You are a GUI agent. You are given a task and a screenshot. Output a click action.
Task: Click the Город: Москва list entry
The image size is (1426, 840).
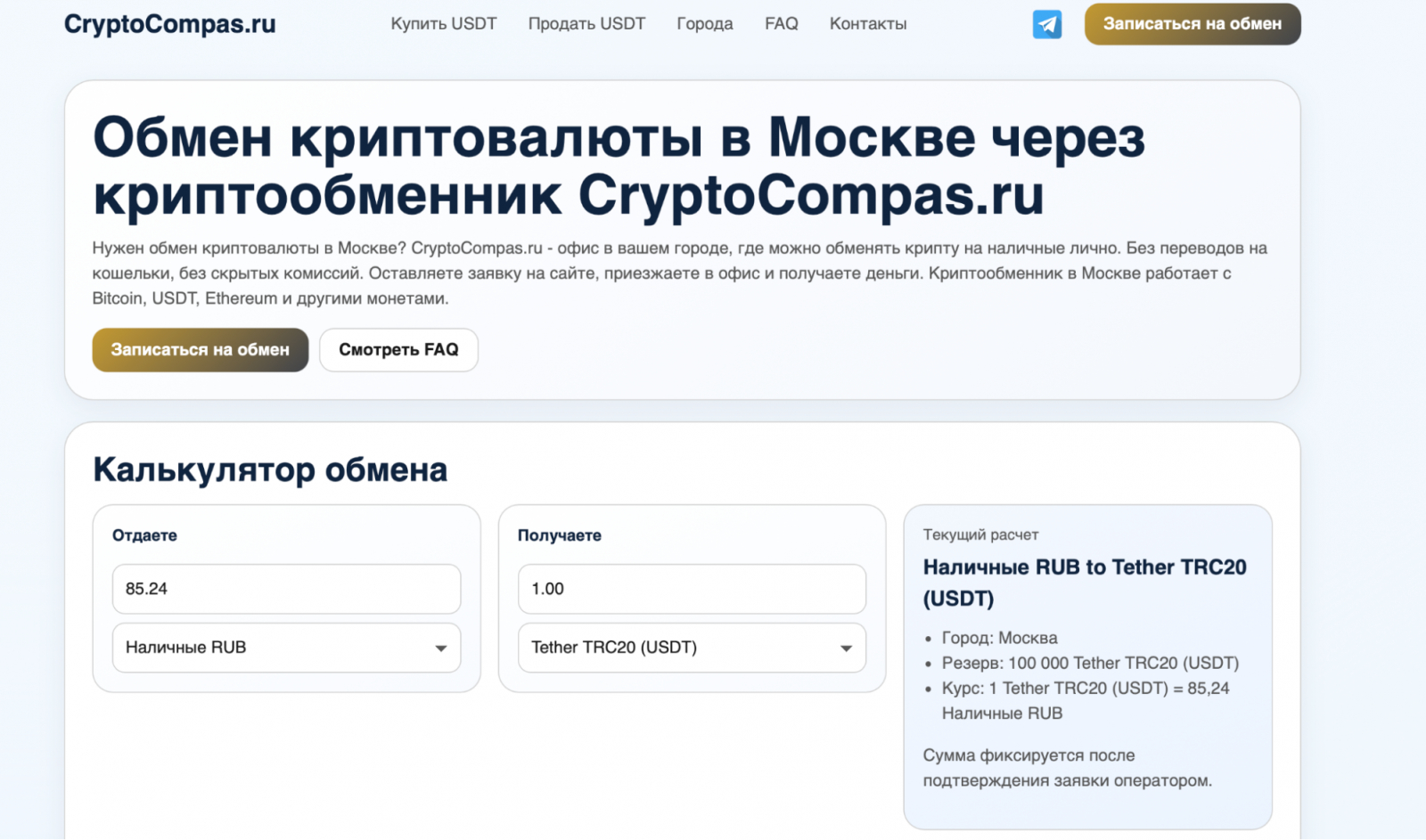1000,638
